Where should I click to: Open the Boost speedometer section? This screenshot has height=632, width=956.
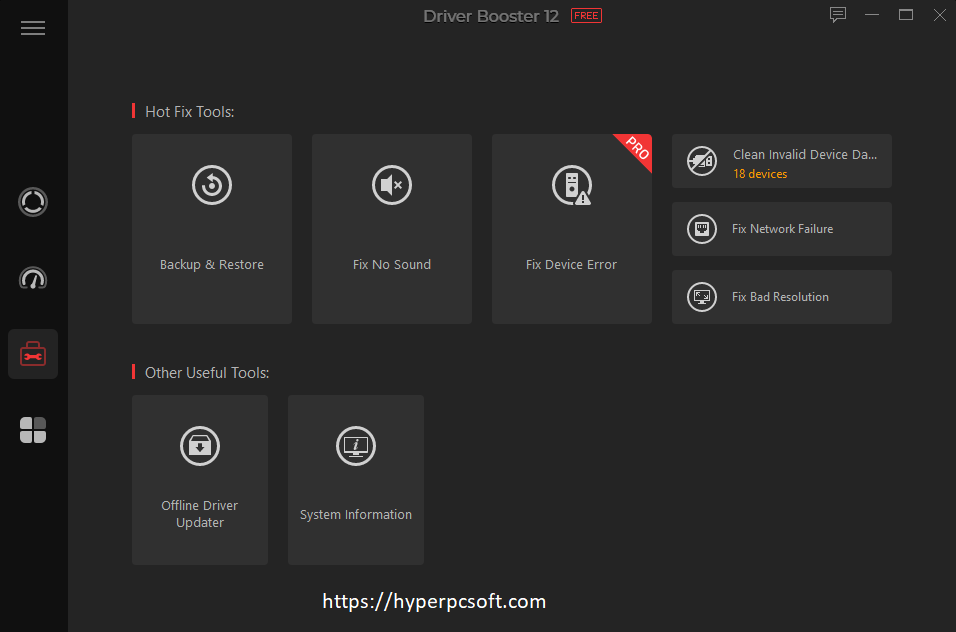pos(33,279)
